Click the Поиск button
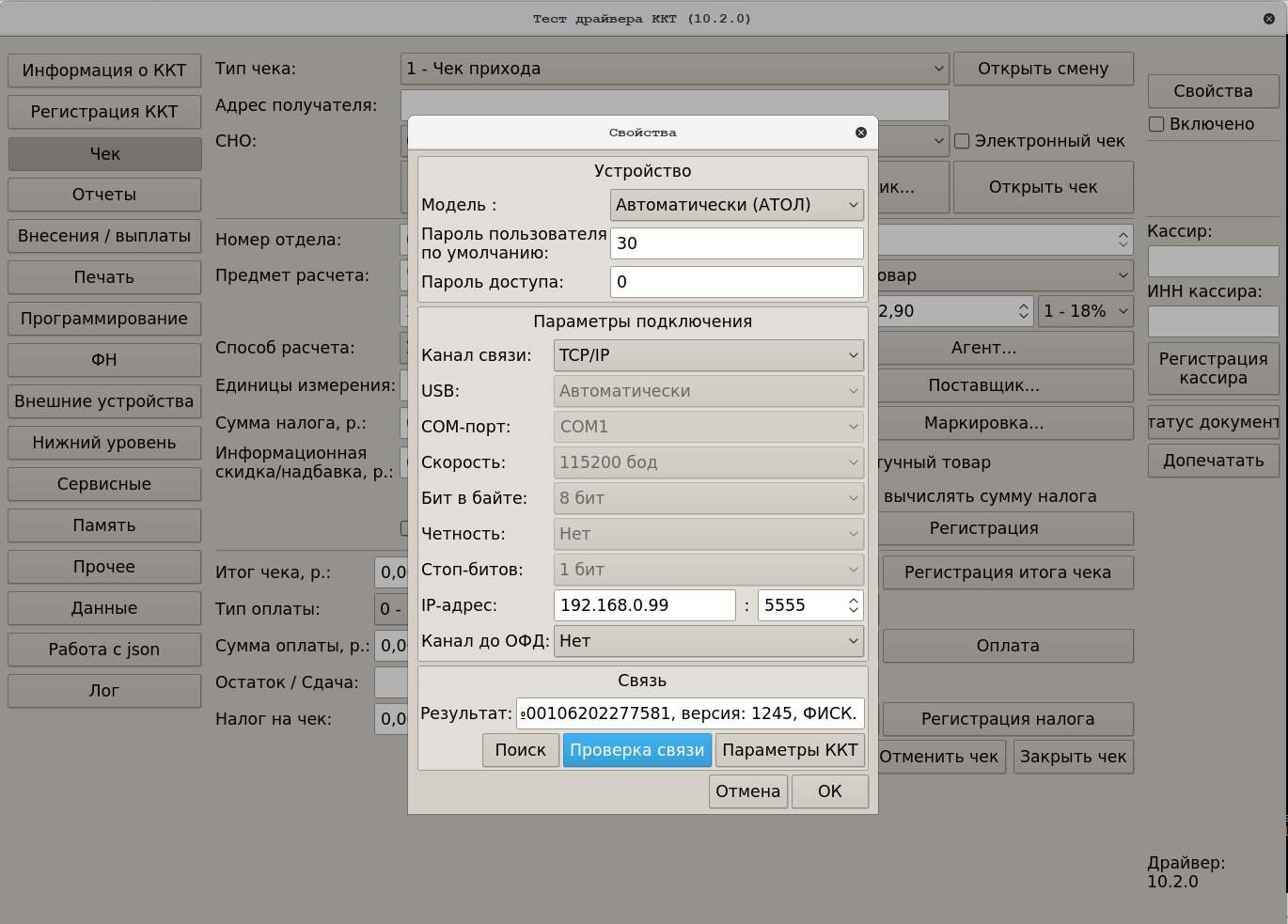1288x924 pixels. coord(520,750)
